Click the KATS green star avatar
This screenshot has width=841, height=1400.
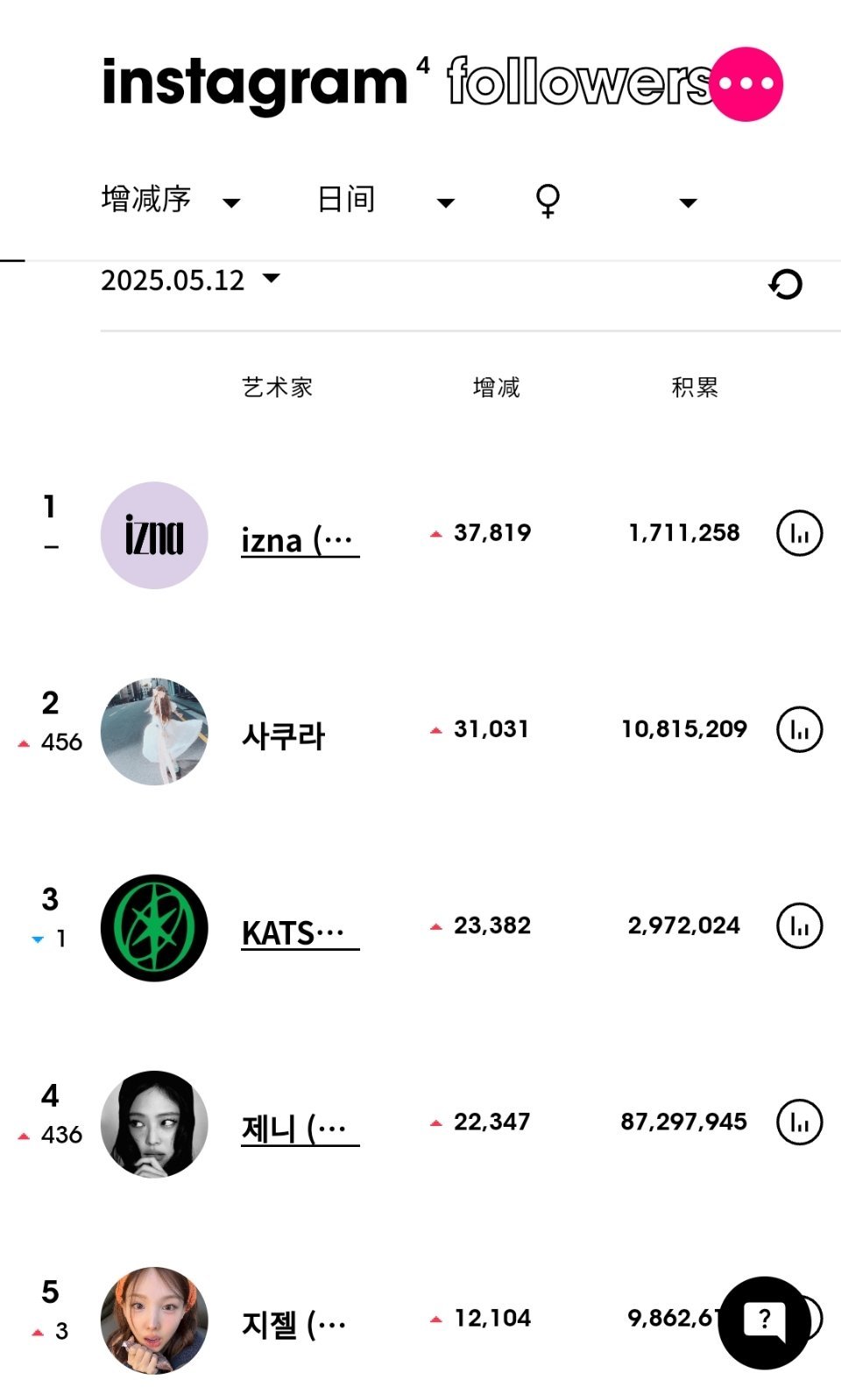(x=154, y=927)
